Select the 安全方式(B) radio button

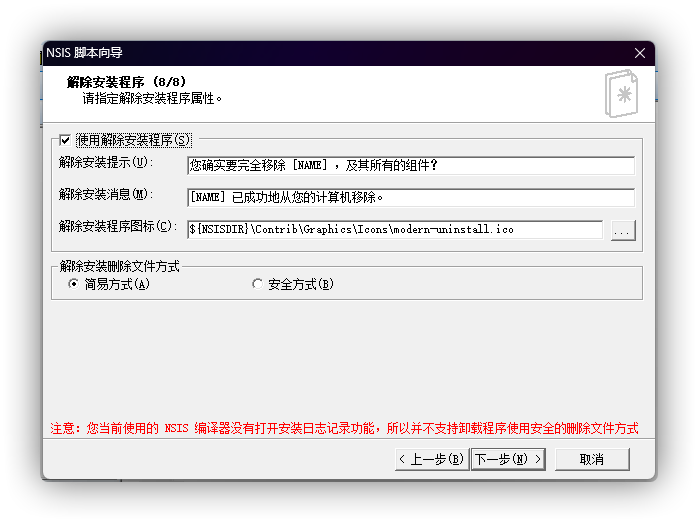click(x=258, y=284)
